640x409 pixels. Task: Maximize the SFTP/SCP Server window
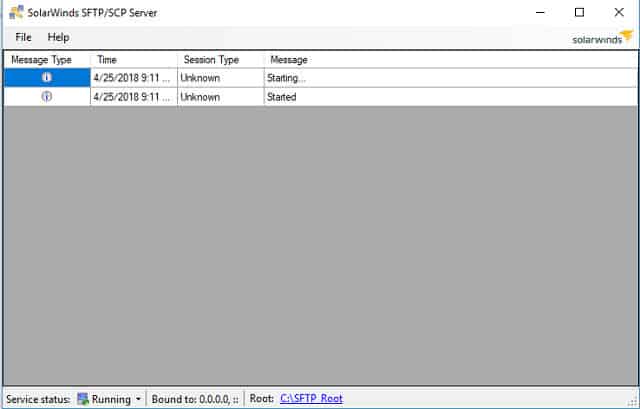pos(579,12)
